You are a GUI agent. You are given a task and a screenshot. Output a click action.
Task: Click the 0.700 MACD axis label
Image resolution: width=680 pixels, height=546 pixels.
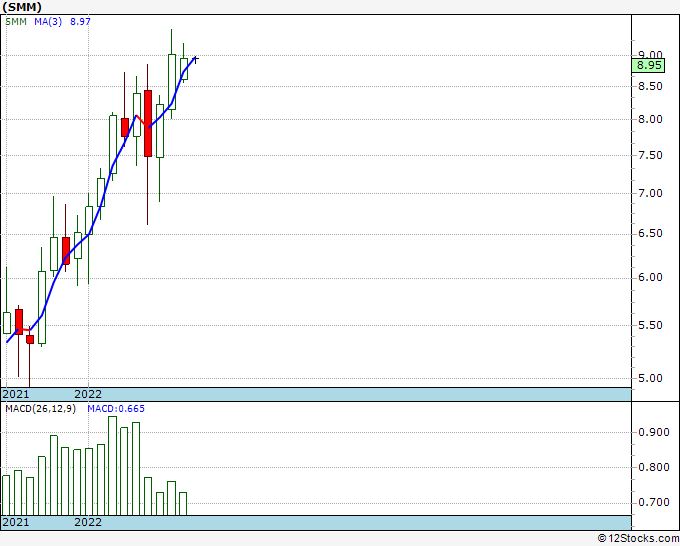(654, 502)
